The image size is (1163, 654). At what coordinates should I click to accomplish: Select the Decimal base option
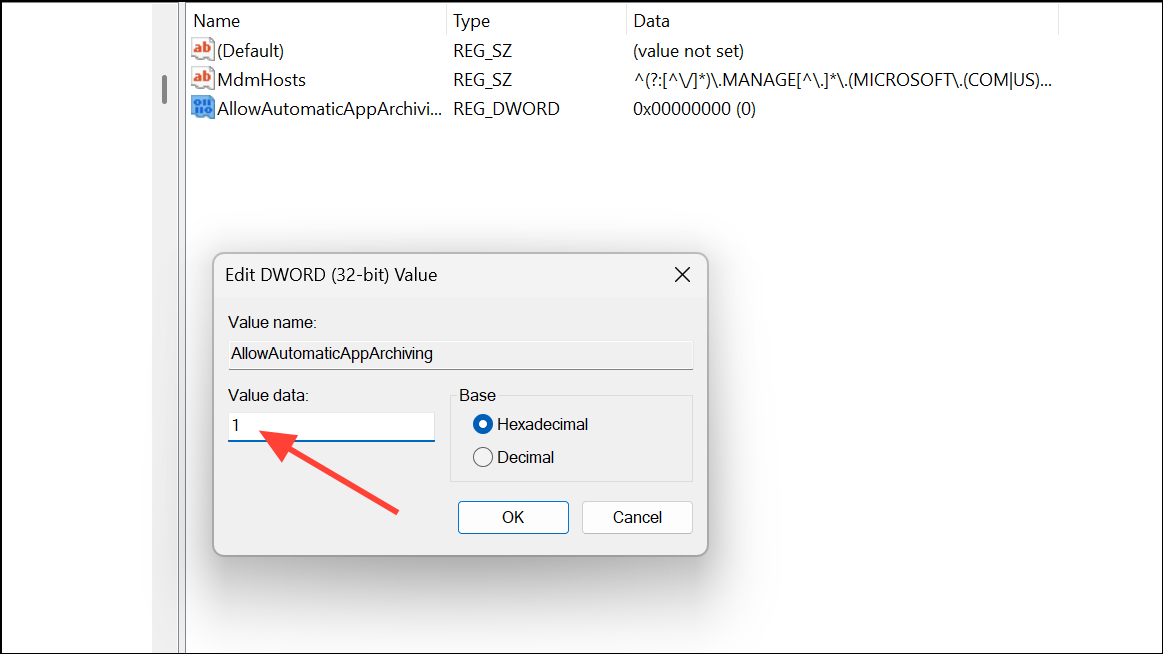point(483,457)
